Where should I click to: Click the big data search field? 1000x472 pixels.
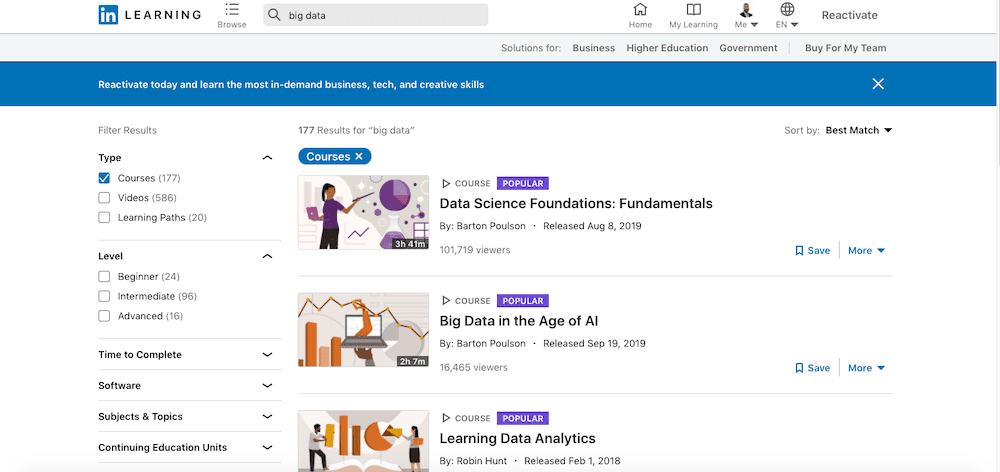376,15
